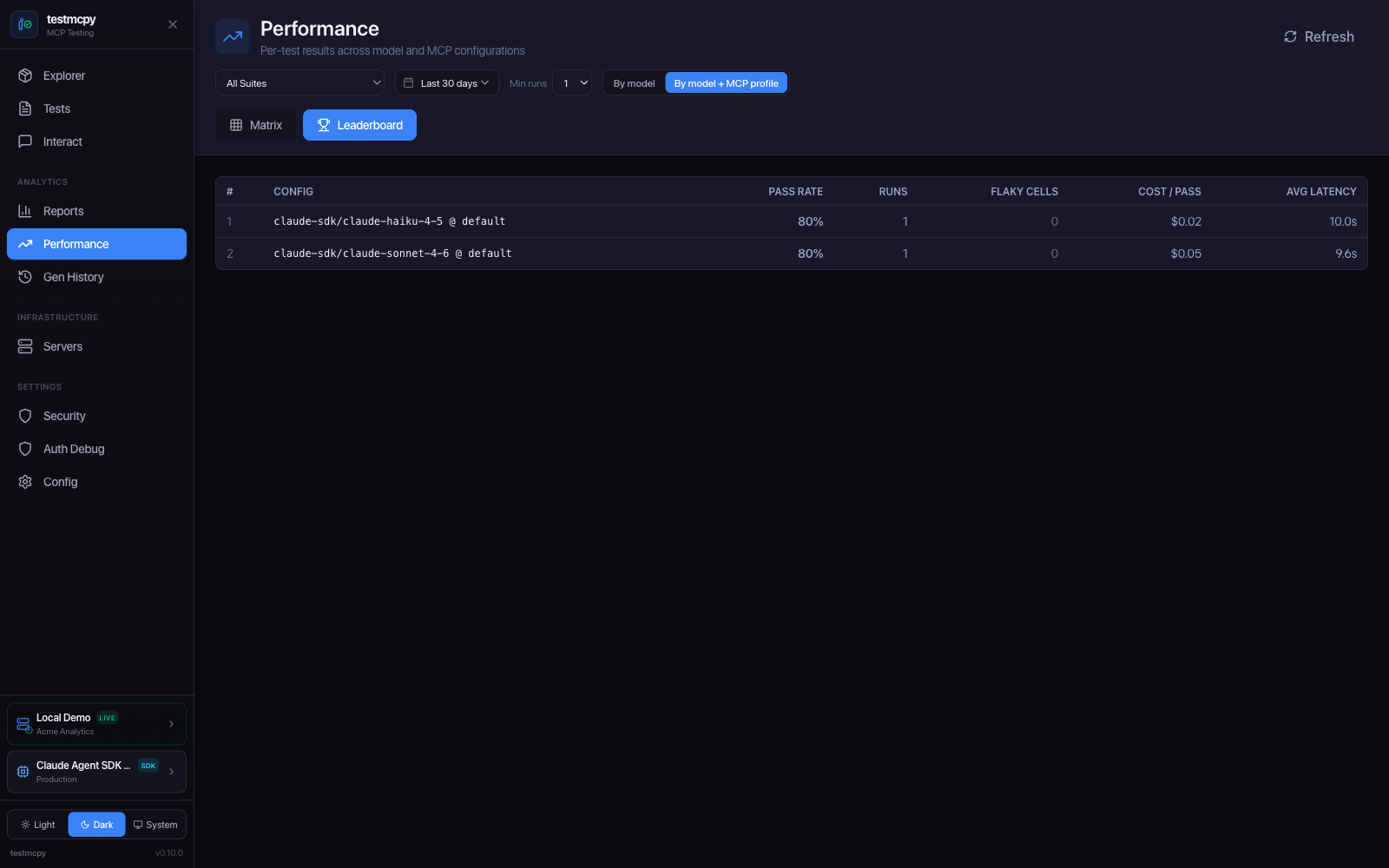The image size is (1389, 868).
Task: Open the Last 30 days range dropdown
Action: (447, 82)
